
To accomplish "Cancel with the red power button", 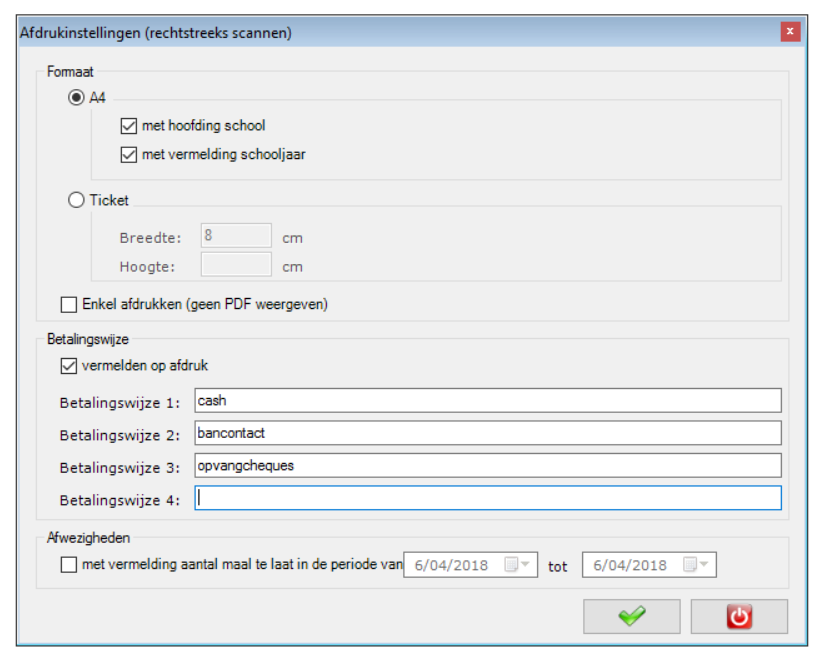I will [x=739, y=616].
